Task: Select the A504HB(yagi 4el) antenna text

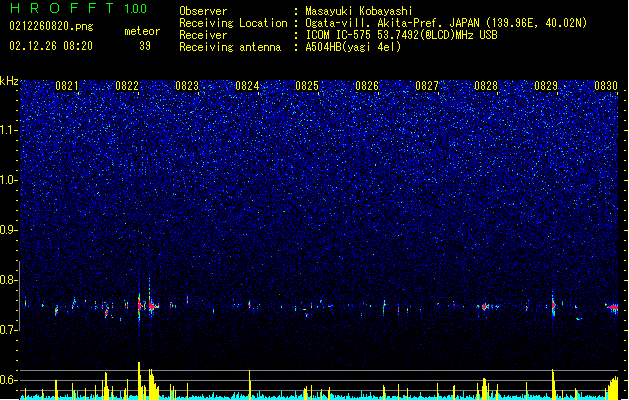Action: tap(353, 47)
